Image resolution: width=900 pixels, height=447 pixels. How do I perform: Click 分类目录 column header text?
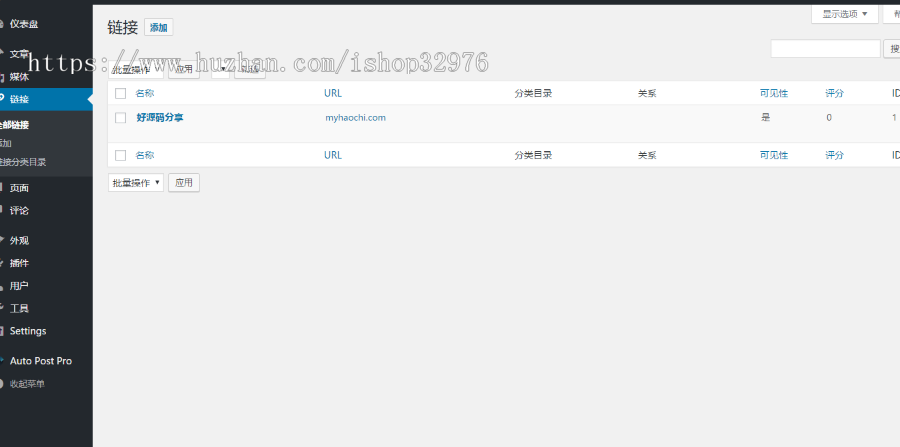click(x=533, y=94)
